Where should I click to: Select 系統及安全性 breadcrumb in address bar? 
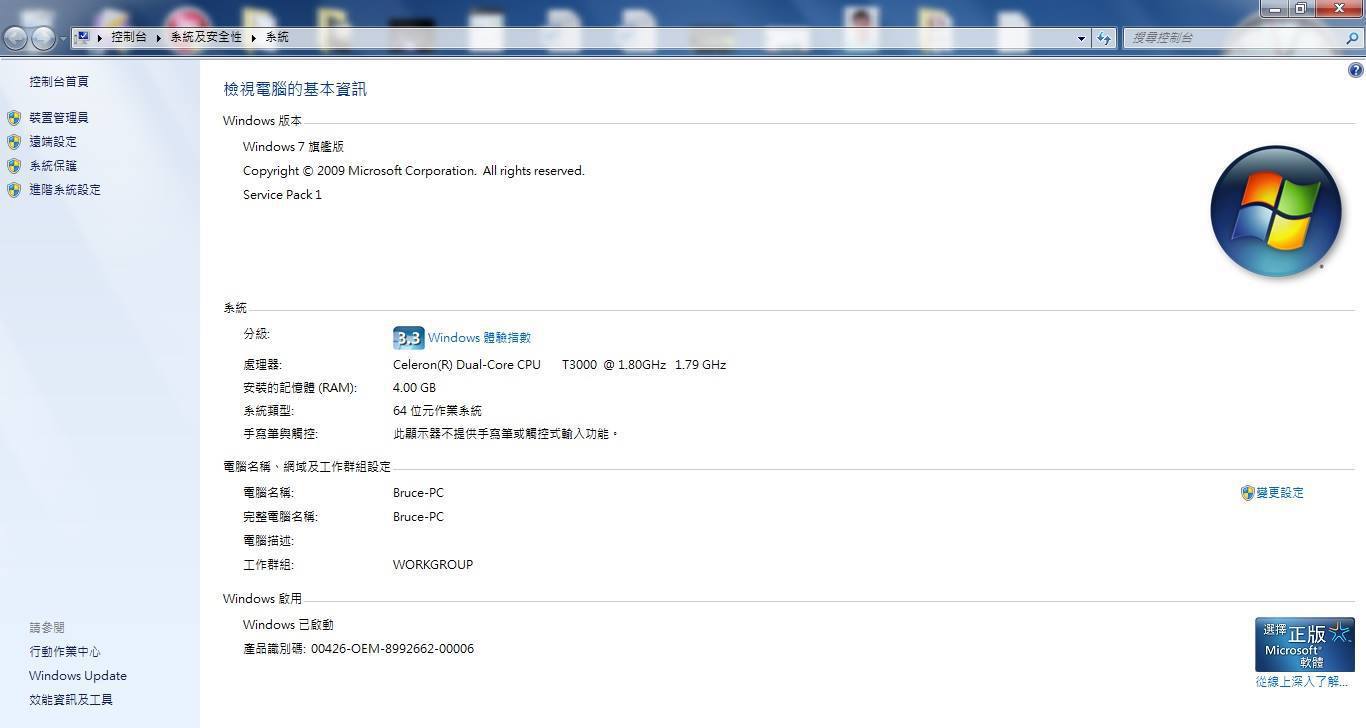point(206,37)
